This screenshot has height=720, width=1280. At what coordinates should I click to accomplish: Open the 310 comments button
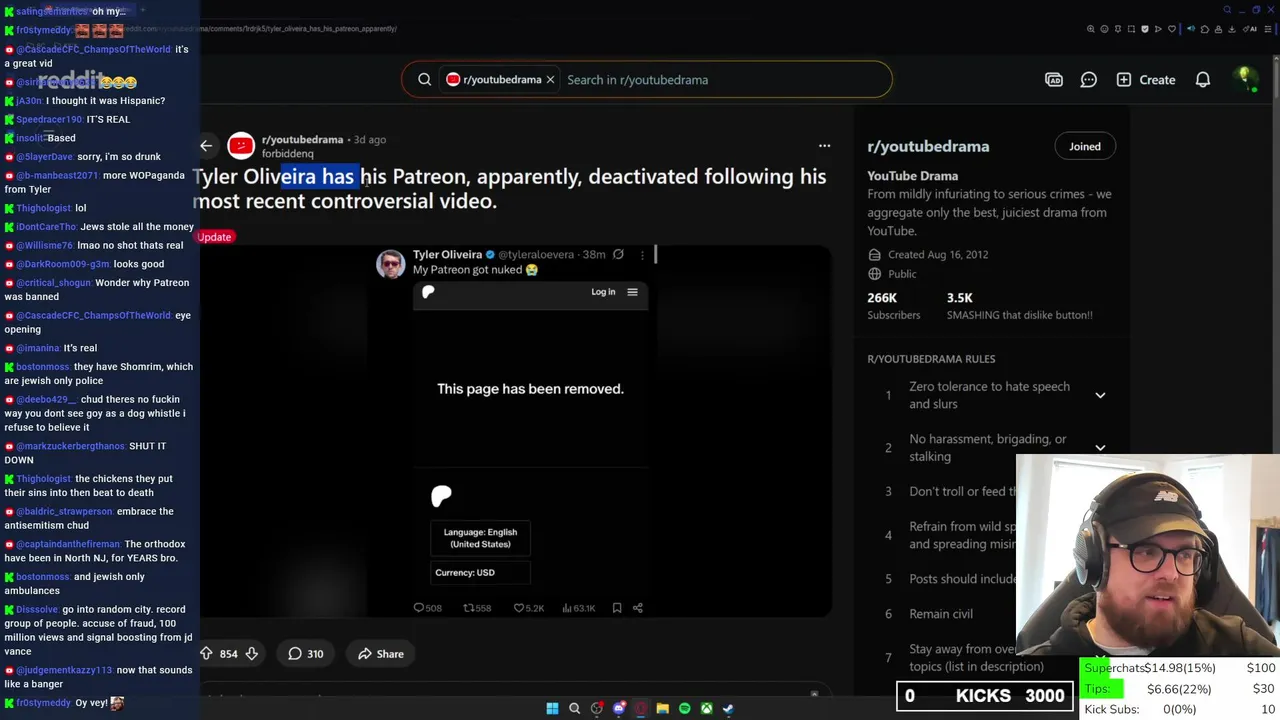(306, 654)
